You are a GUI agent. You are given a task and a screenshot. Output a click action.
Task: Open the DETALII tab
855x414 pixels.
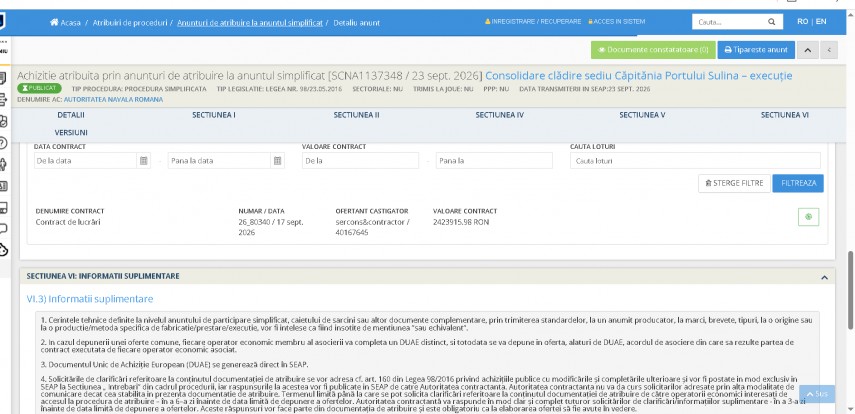[71, 116]
